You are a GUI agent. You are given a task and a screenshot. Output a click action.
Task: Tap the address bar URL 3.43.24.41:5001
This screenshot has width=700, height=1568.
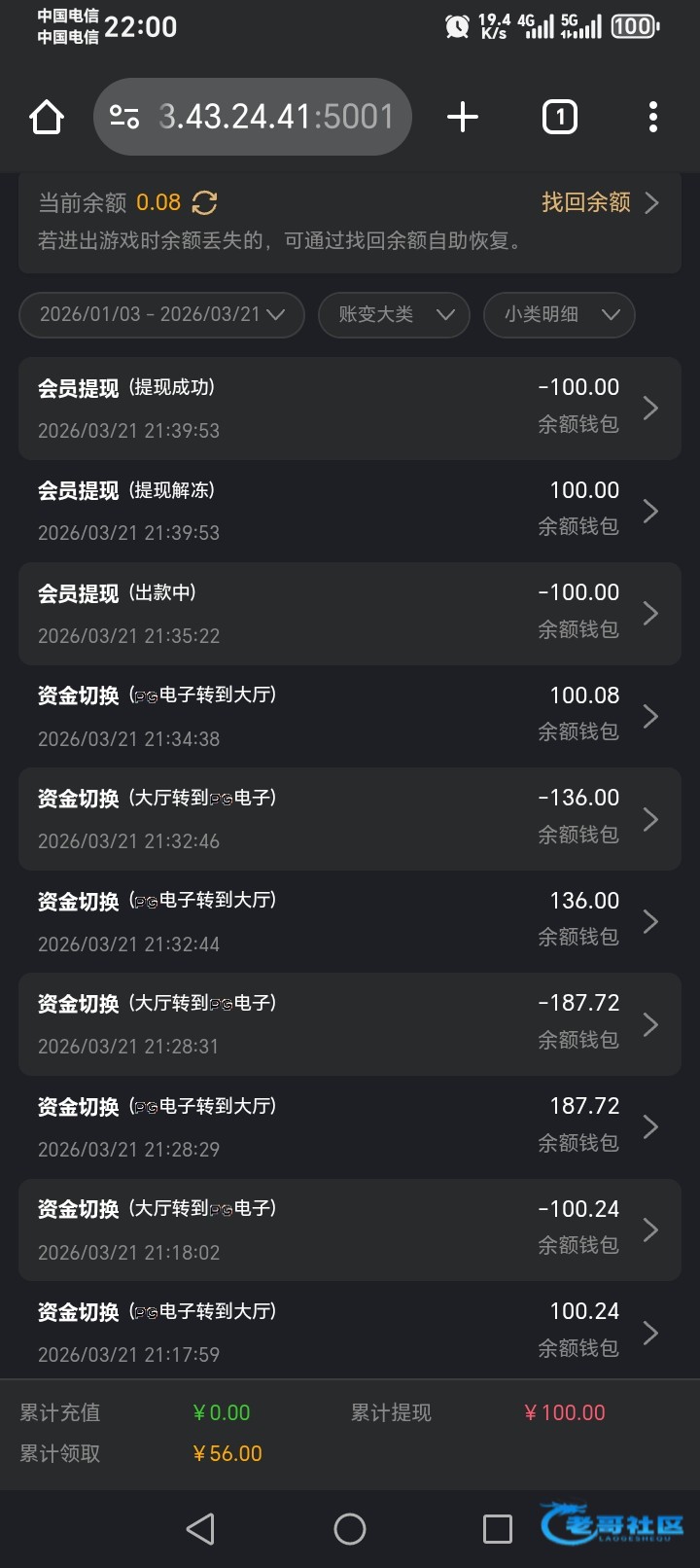coord(276,118)
